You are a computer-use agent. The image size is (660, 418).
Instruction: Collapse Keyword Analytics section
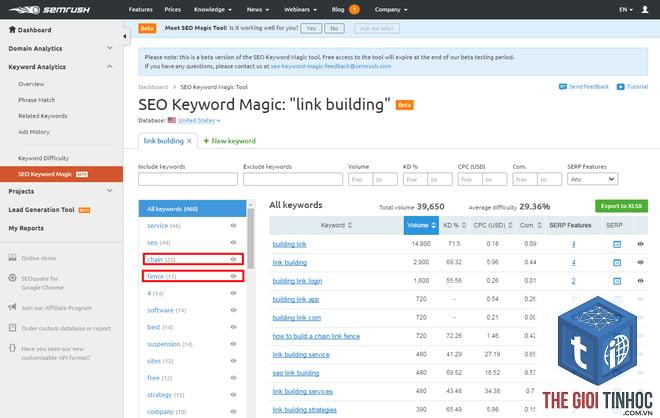[109, 67]
